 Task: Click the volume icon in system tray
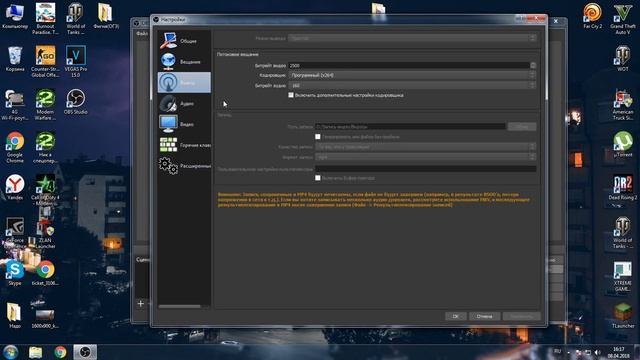coord(597,352)
